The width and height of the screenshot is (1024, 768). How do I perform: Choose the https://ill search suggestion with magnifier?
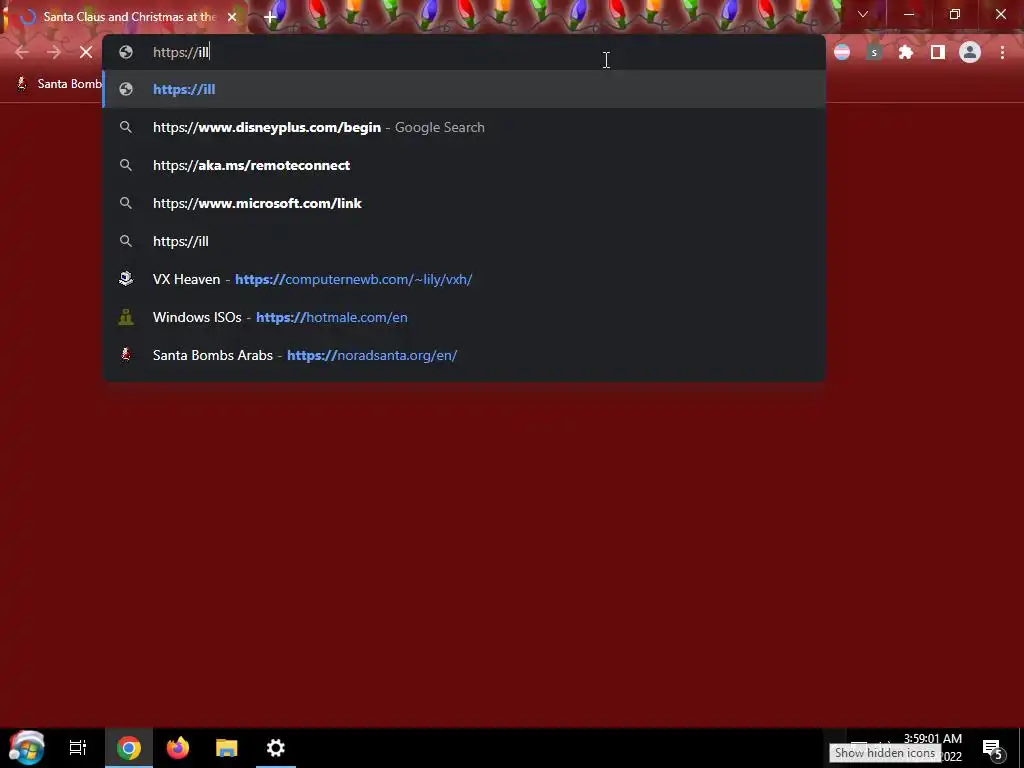click(464, 241)
